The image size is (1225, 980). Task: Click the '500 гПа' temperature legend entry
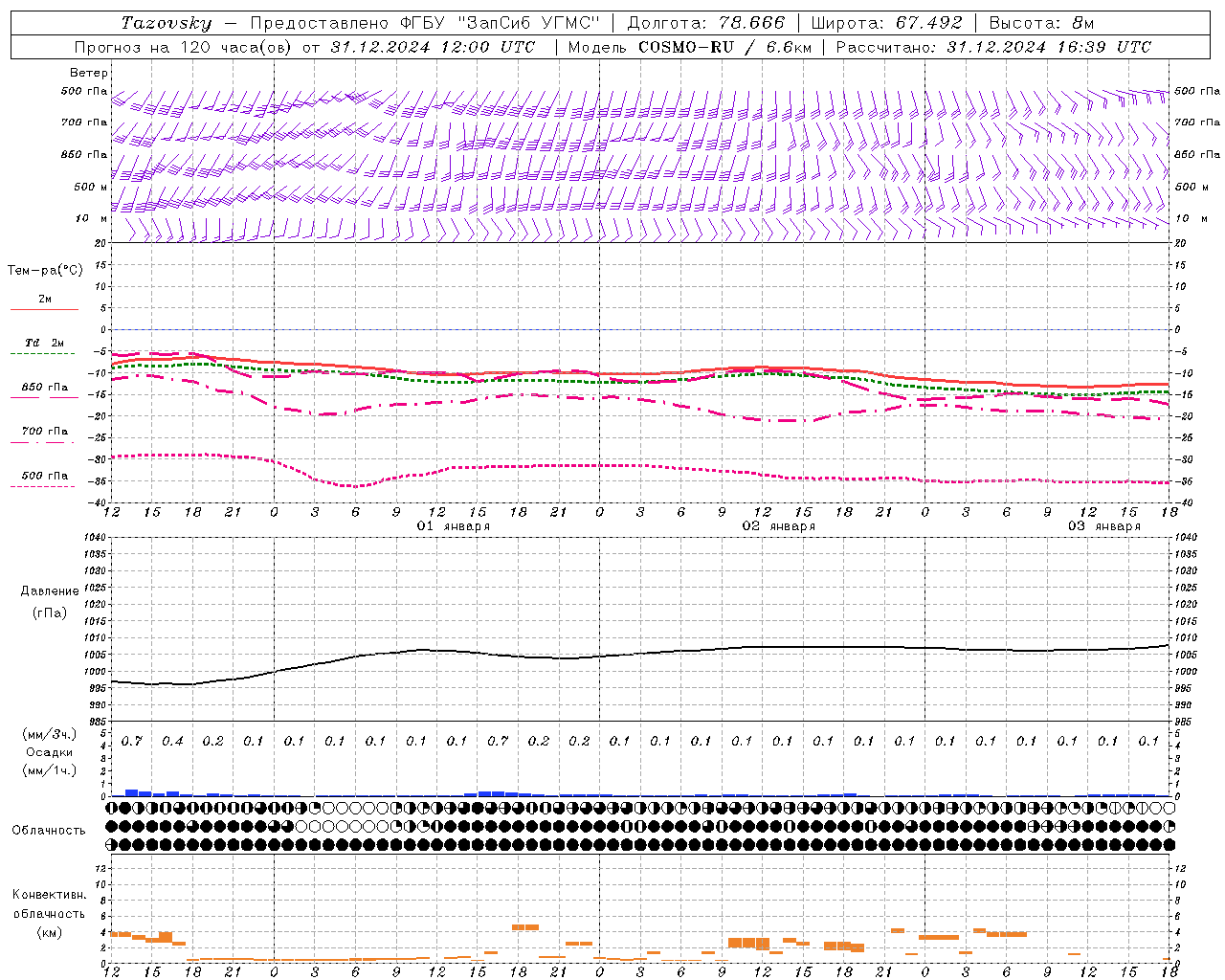[44, 476]
